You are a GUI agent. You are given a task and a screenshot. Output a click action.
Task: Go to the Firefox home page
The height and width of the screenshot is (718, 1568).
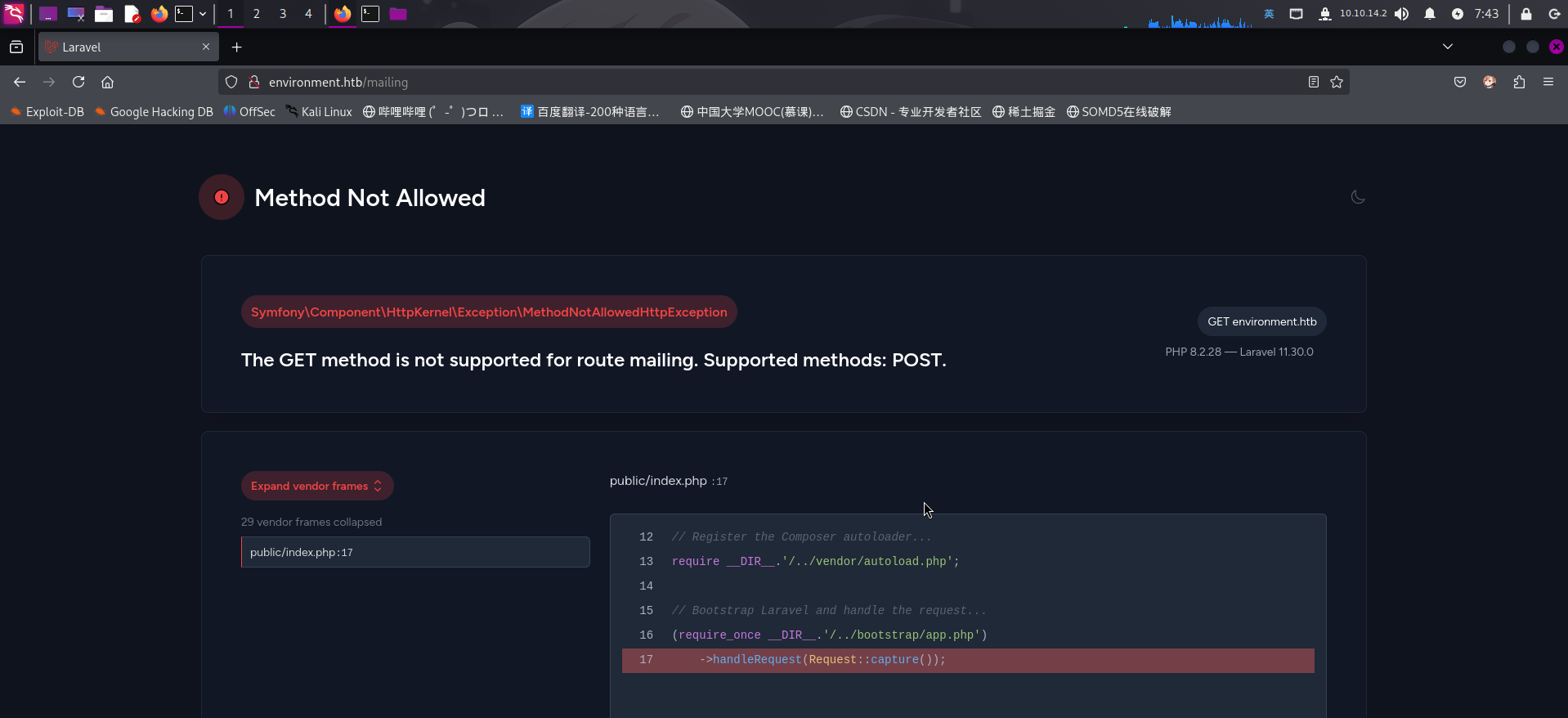pos(107,82)
